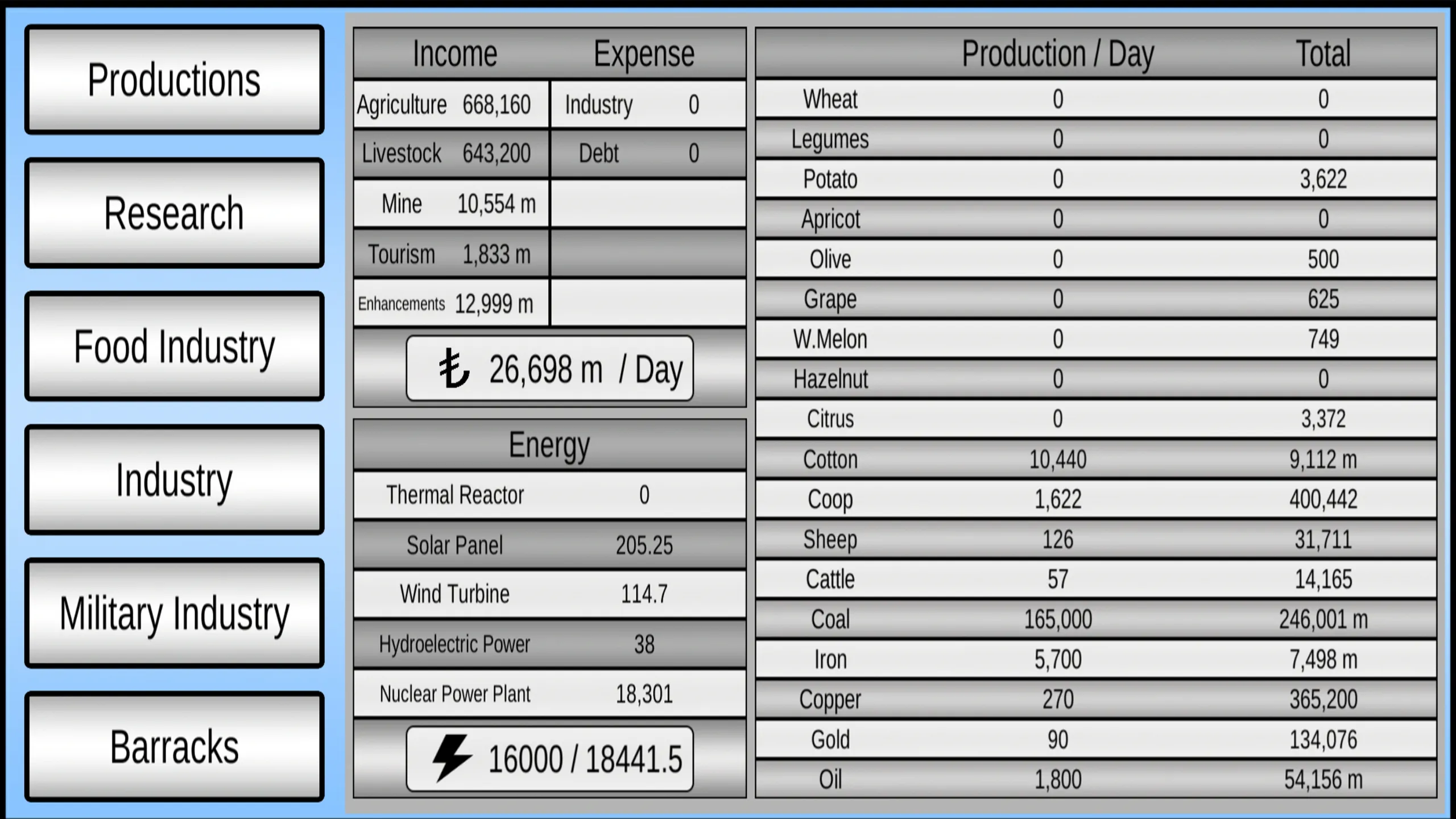Click the Coop row label
Viewport: 1456px width, 819px height.
coord(830,500)
